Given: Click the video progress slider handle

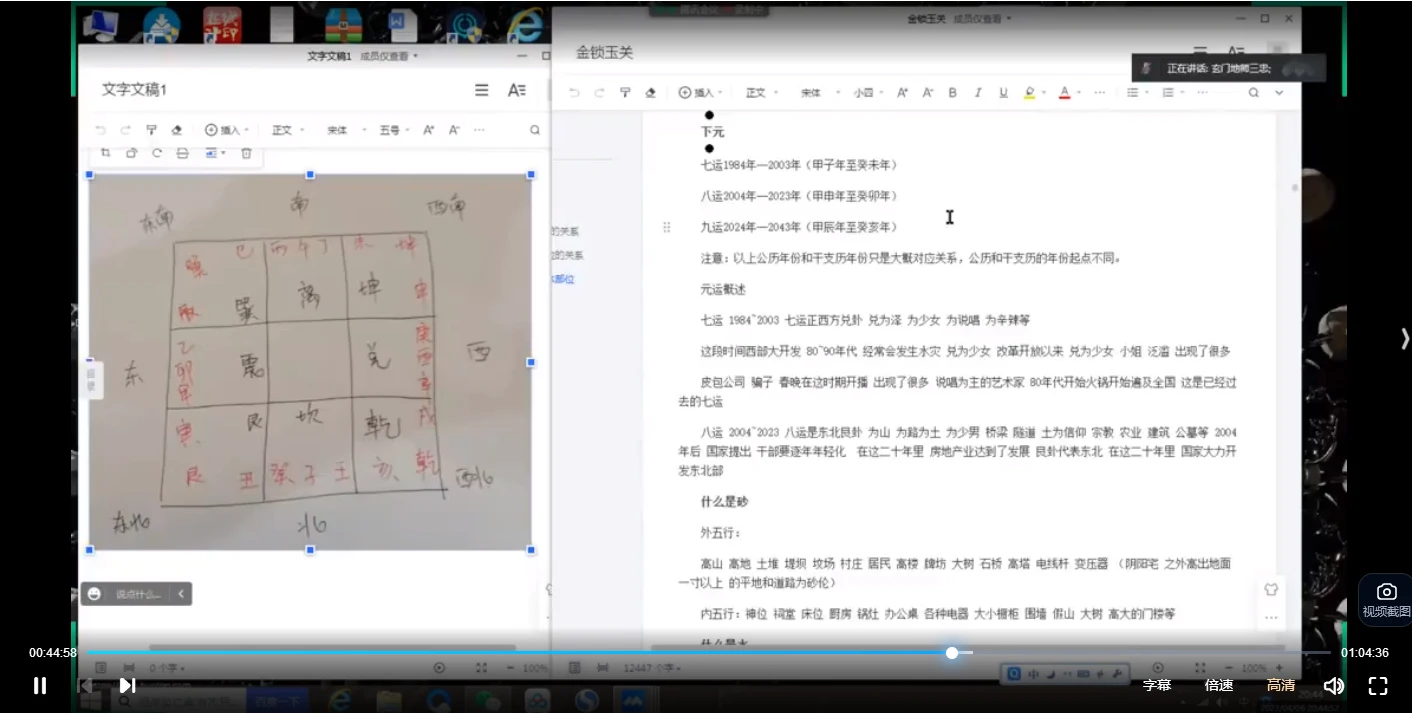Looking at the screenshot, I should coord(952,653).
